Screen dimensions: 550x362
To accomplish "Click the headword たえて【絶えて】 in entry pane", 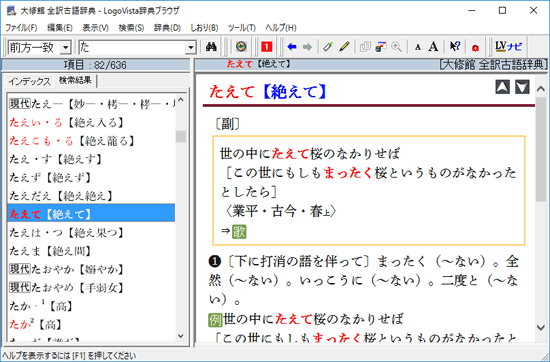I will point(268,92).
